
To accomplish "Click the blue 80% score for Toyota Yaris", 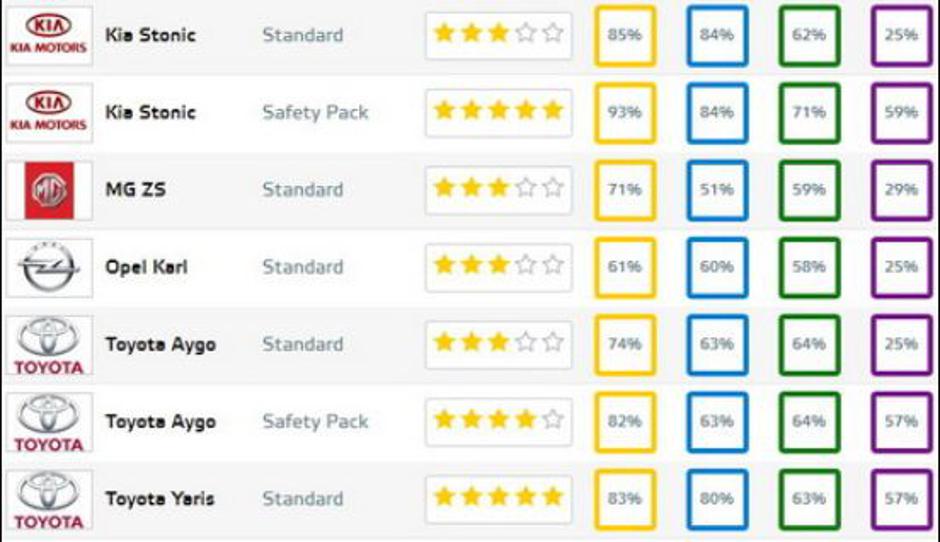I will (717, 498).
